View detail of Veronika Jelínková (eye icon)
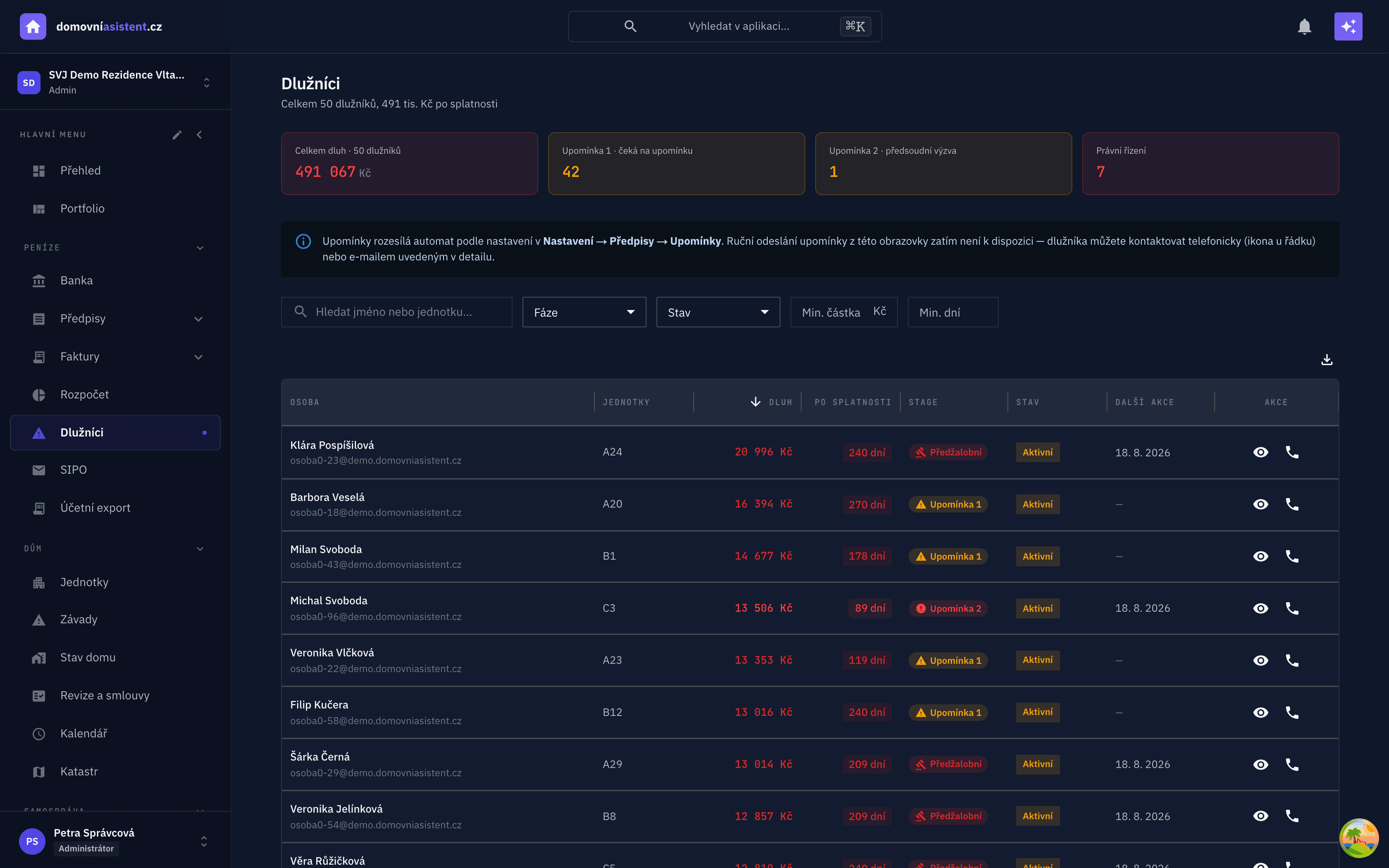The height and width of the screenshot is (868, 1389). (1260, 816)
